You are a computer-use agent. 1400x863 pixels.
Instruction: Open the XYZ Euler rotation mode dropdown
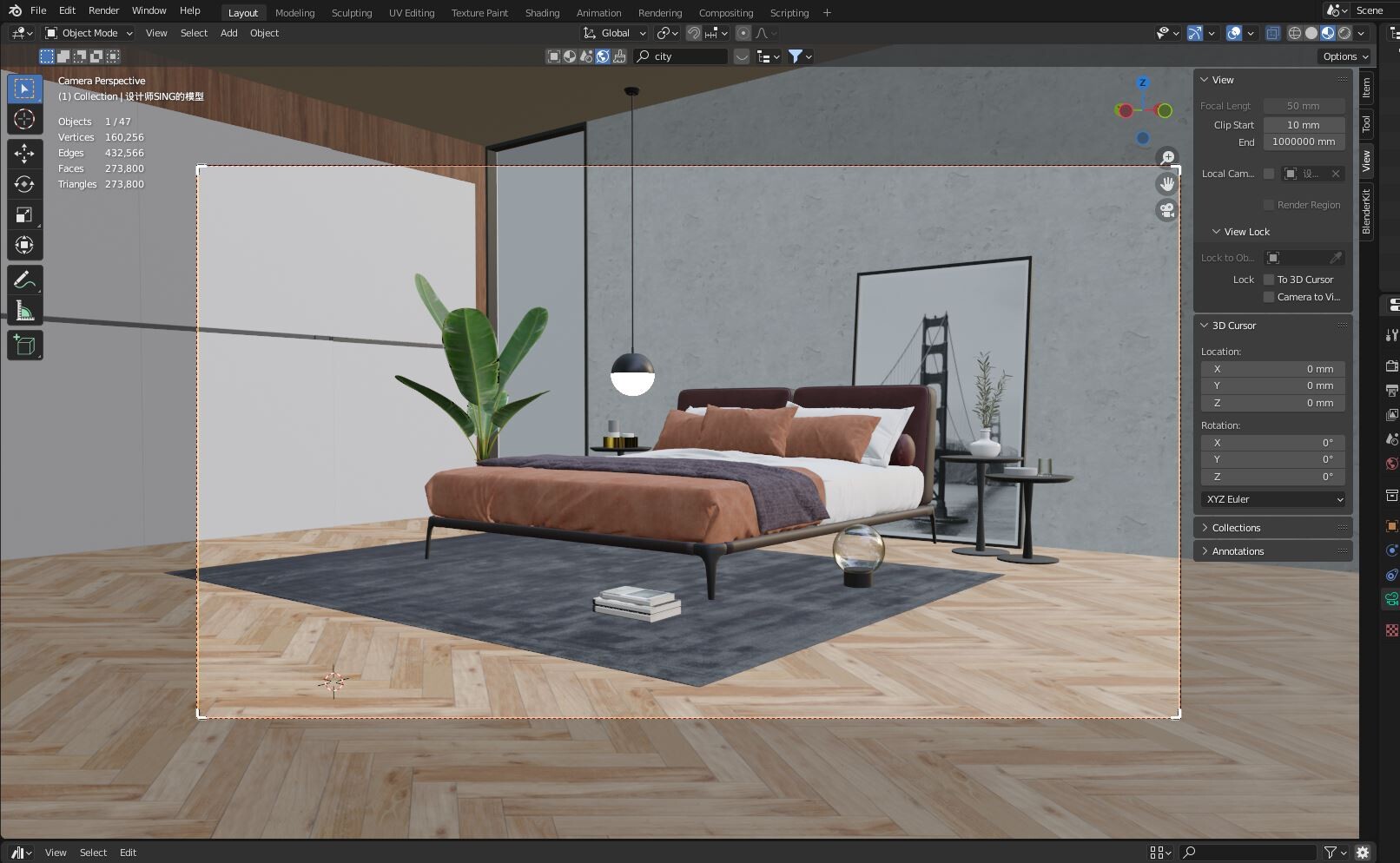point(1272,499)
